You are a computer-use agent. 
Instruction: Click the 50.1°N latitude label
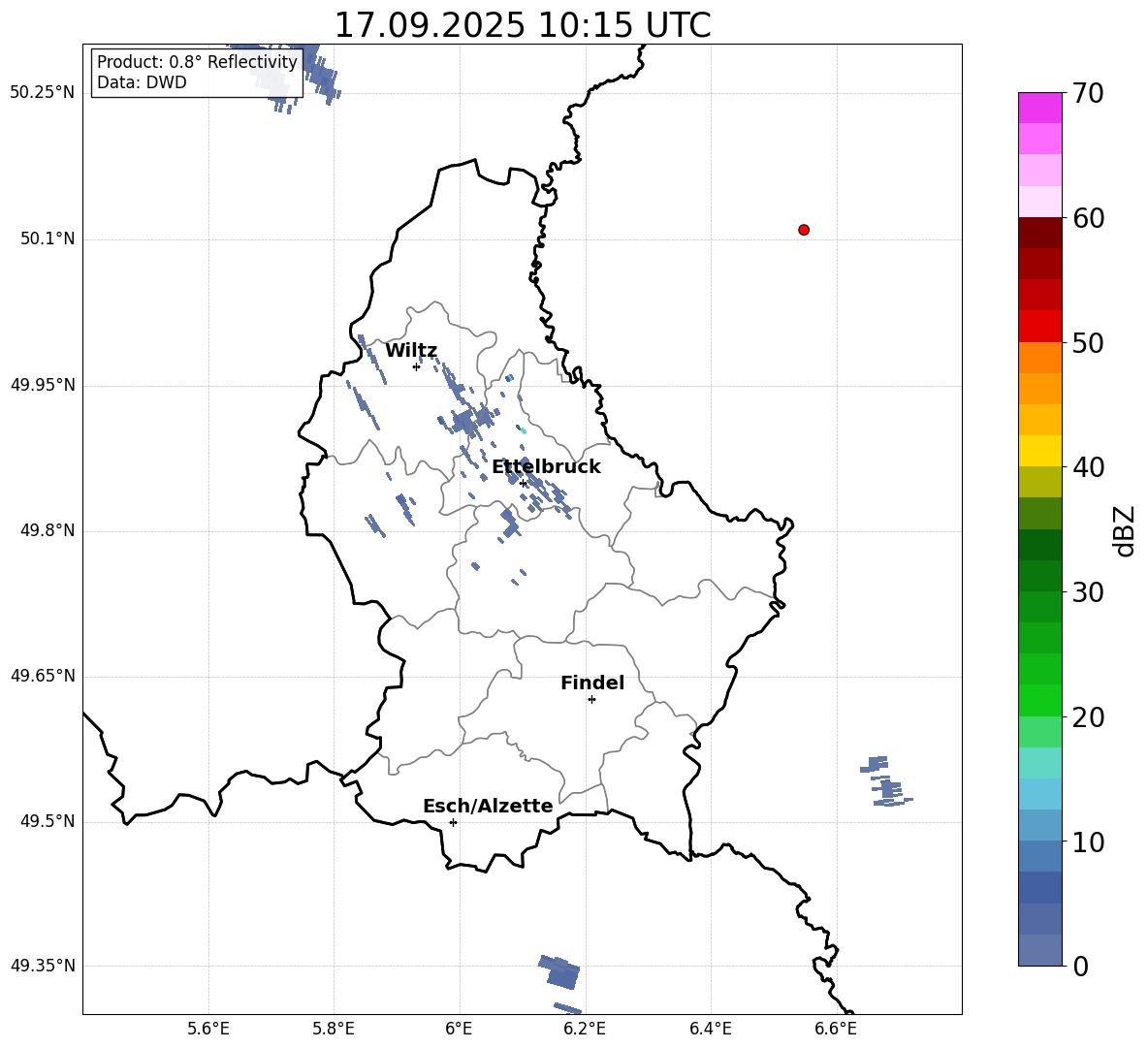pyautogui.click(x=48, y=239)
